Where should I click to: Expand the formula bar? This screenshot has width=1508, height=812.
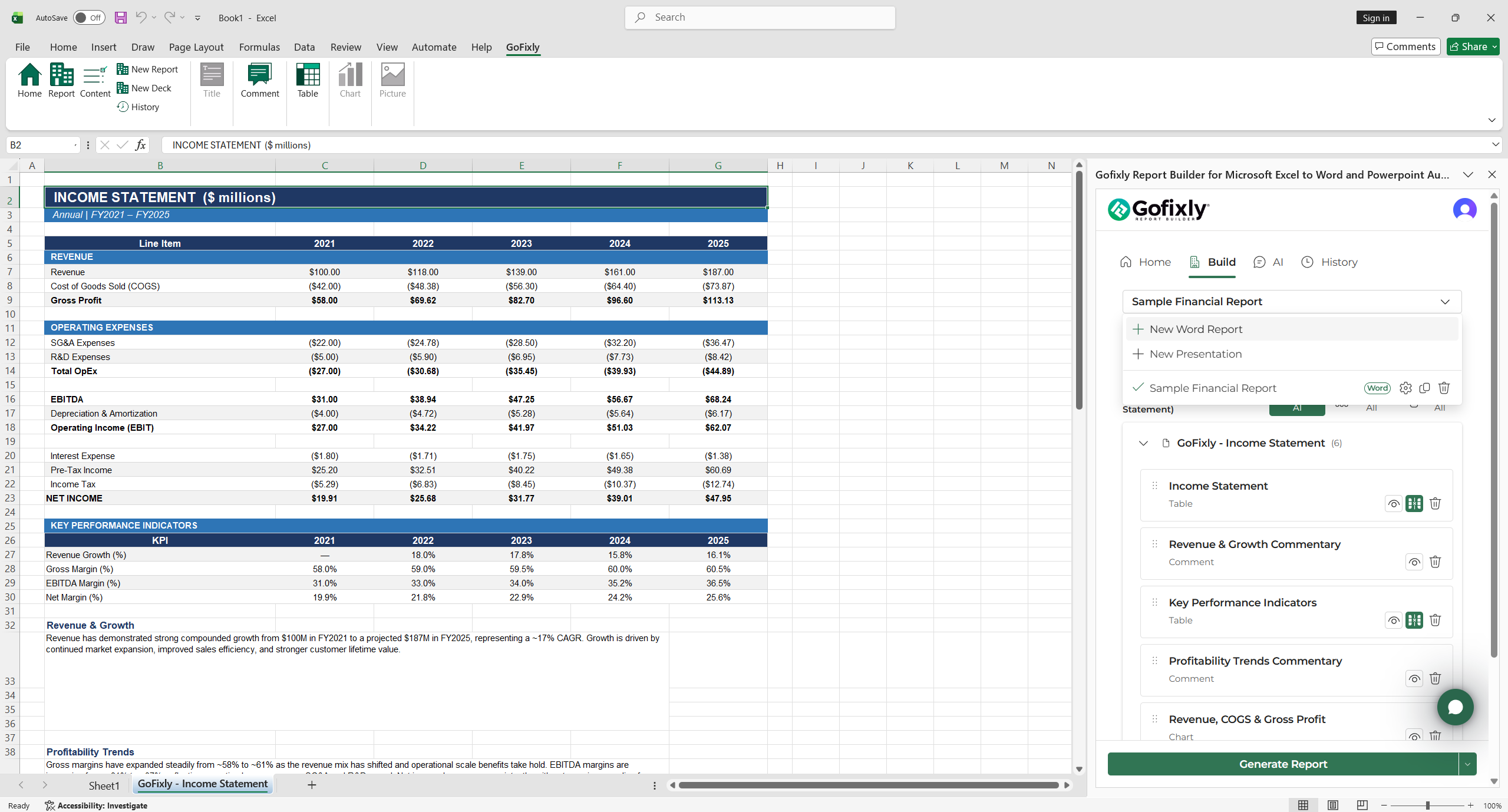pos(1495,144)
